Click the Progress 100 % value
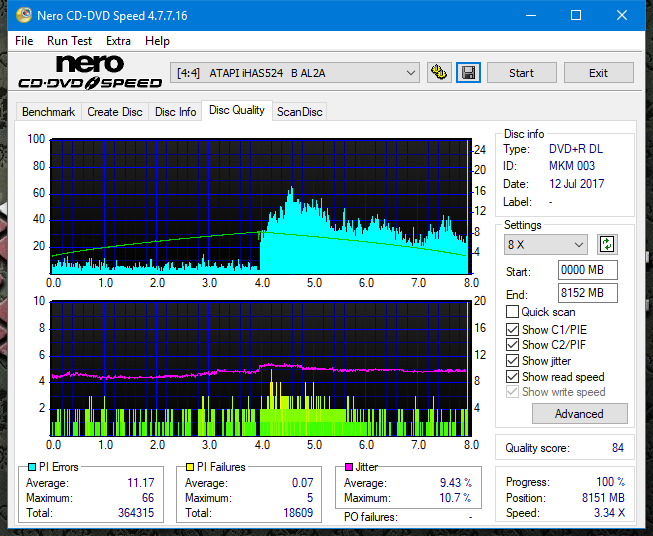 (x=611, y=482)
